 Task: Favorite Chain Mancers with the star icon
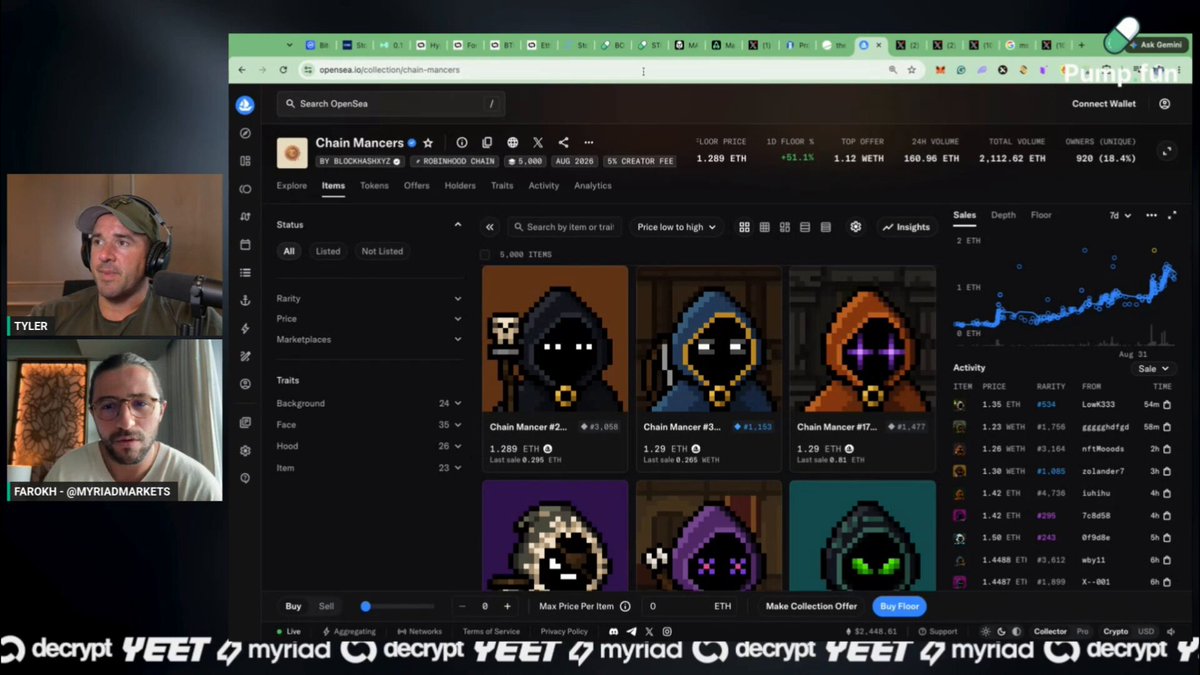pyautogui.click(x=428, y=143)
